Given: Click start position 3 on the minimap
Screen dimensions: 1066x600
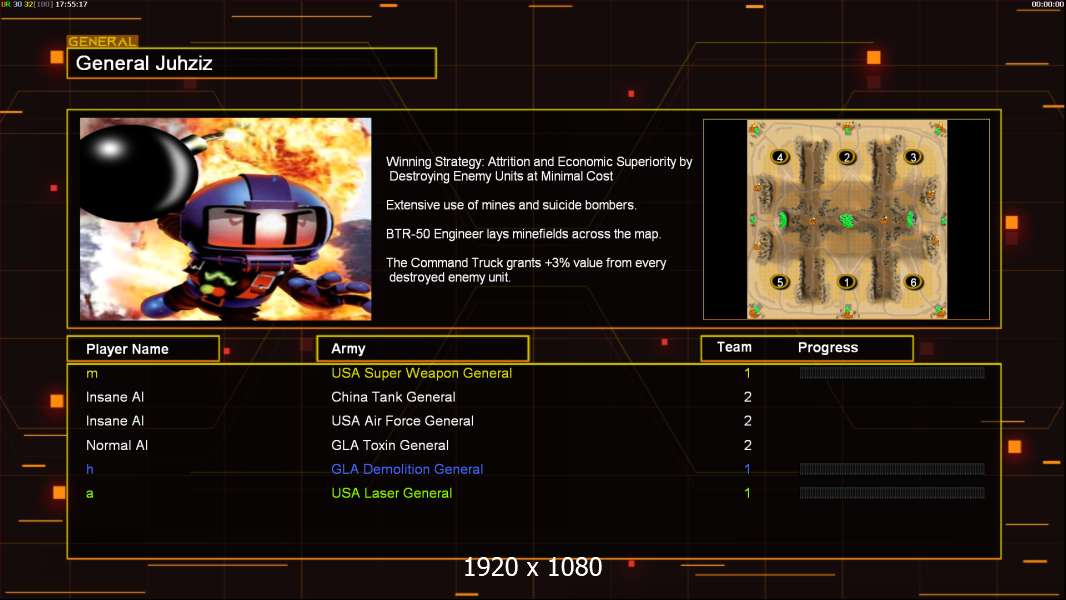Looking at the screenshot, I should click(913, 157).
